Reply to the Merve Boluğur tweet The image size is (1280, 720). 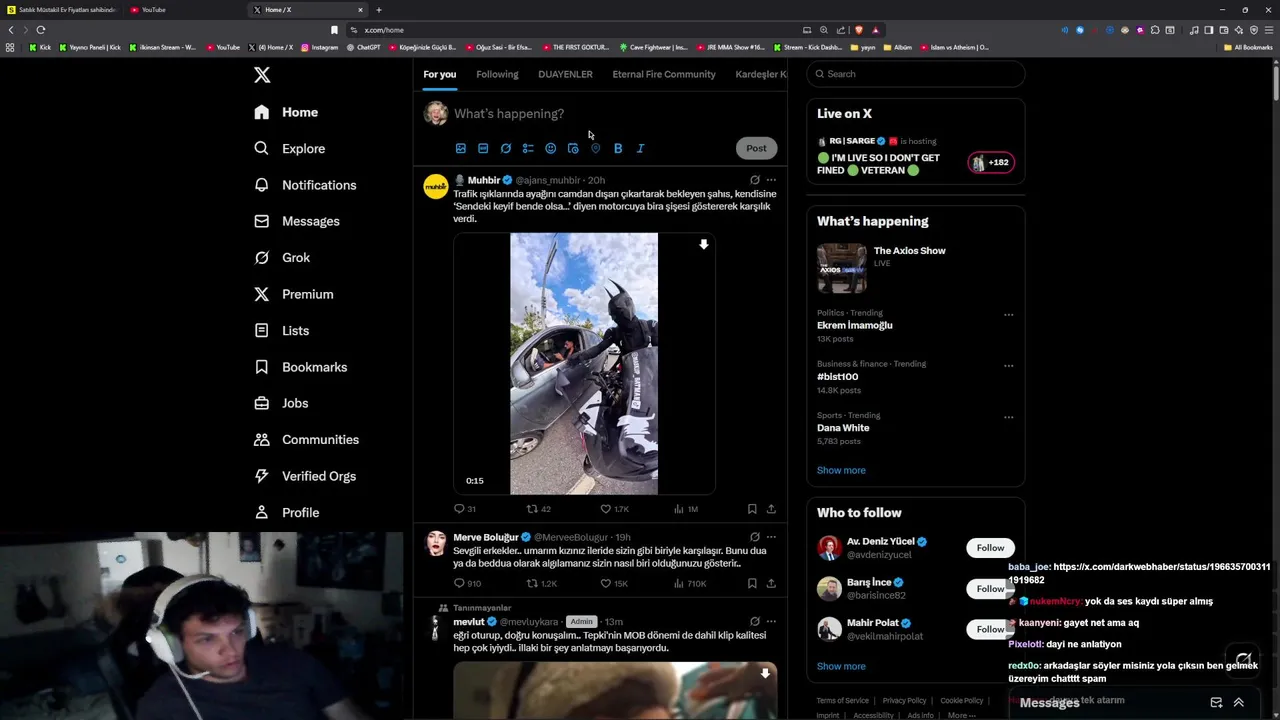click(467, 583)
